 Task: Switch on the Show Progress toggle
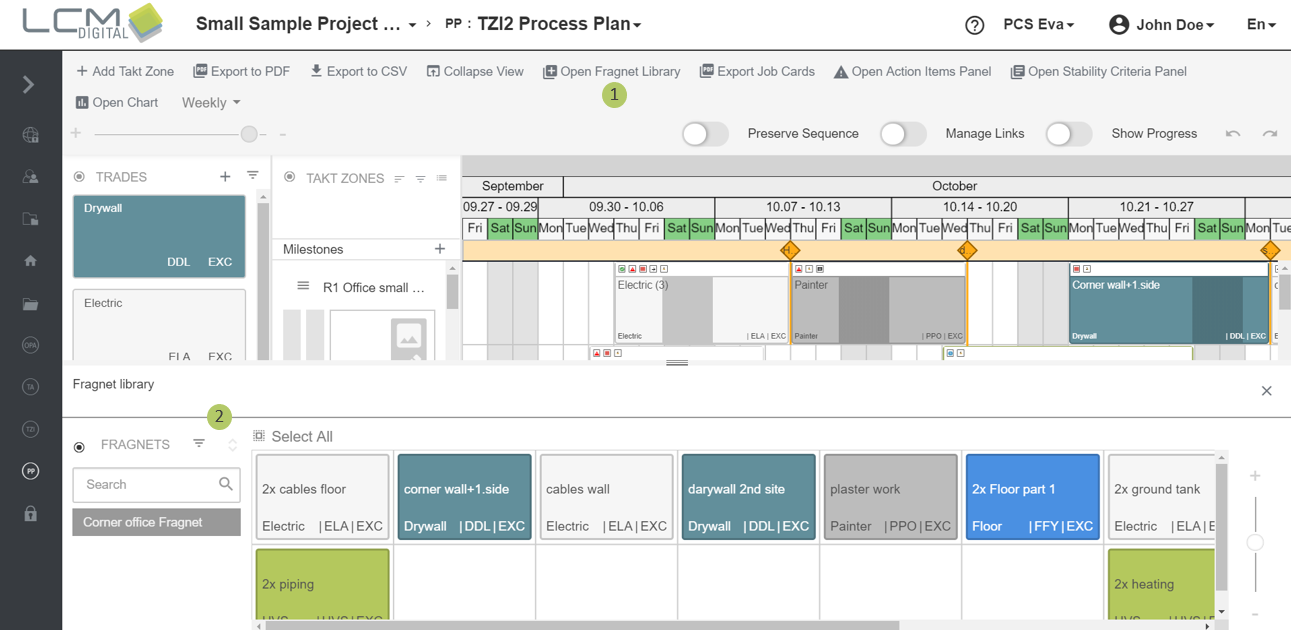pyautogui.click(x=1068, y=134)
